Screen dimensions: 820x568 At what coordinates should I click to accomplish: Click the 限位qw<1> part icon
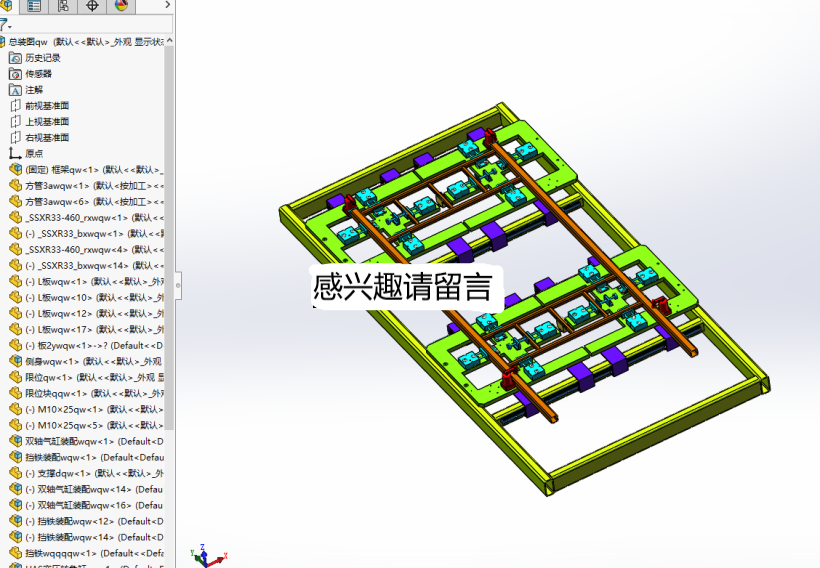click(15, 377)
